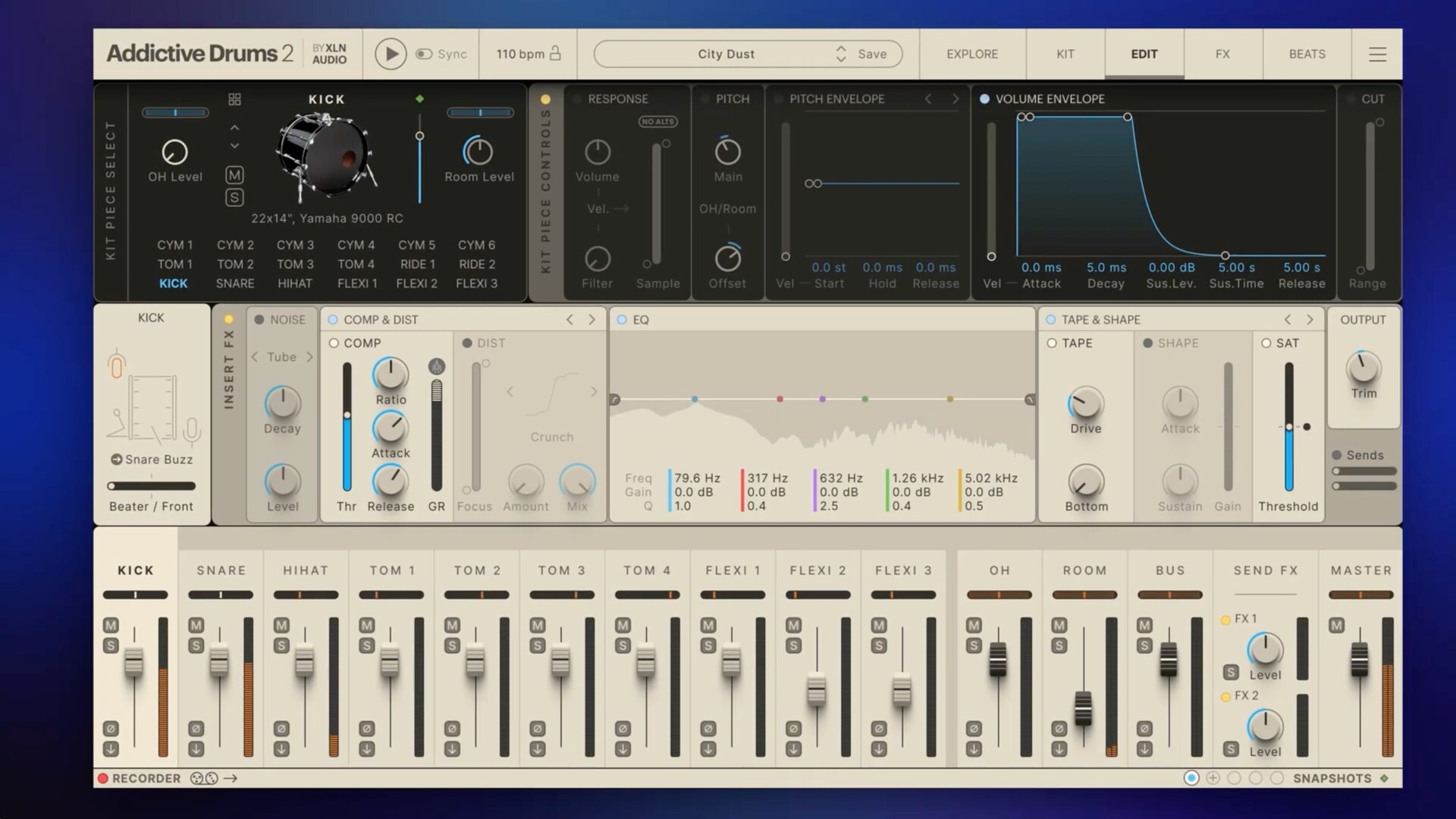Save the current preset
The height and width of the screenshot is (819, 1456).
coord(872,54)
